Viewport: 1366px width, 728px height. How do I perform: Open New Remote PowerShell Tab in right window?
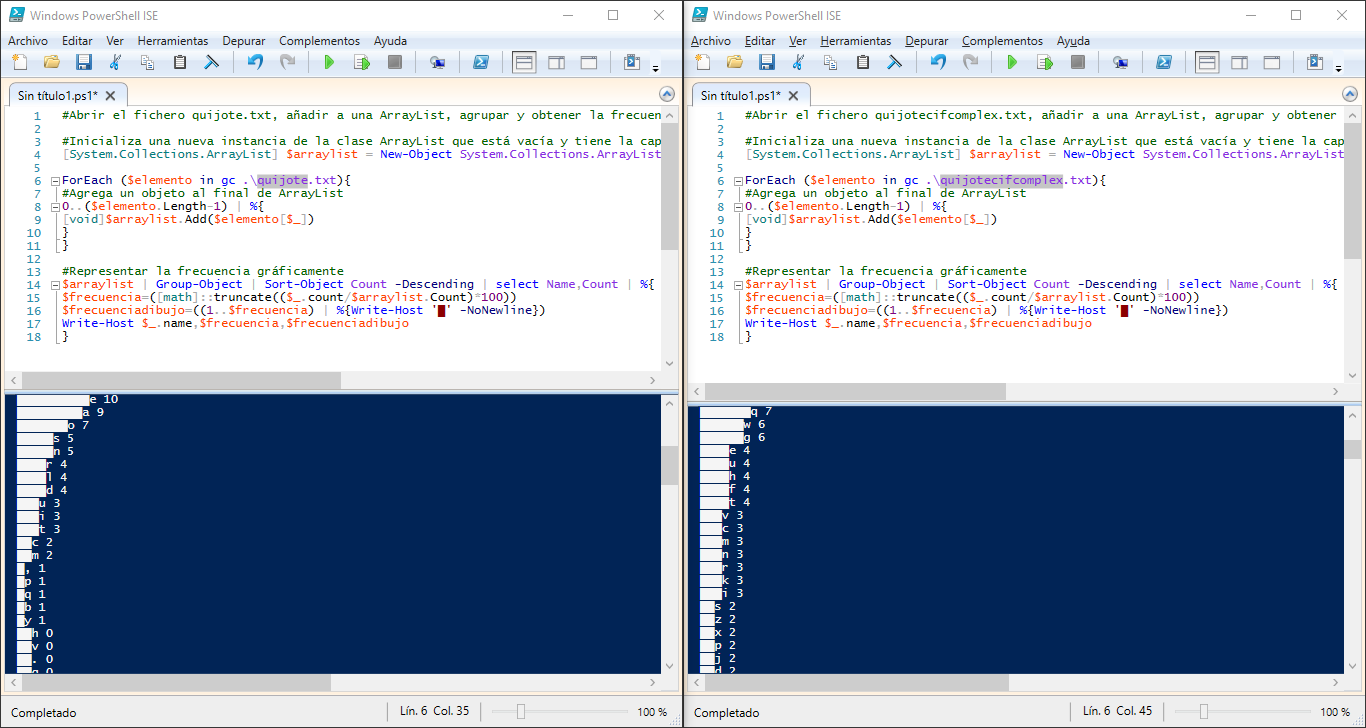click(1121, 63)
